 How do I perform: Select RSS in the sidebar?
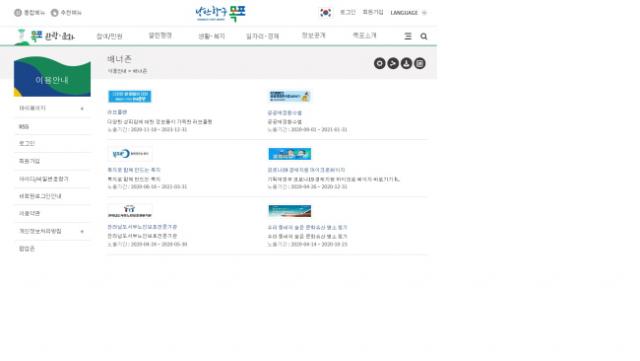point(24,127)
